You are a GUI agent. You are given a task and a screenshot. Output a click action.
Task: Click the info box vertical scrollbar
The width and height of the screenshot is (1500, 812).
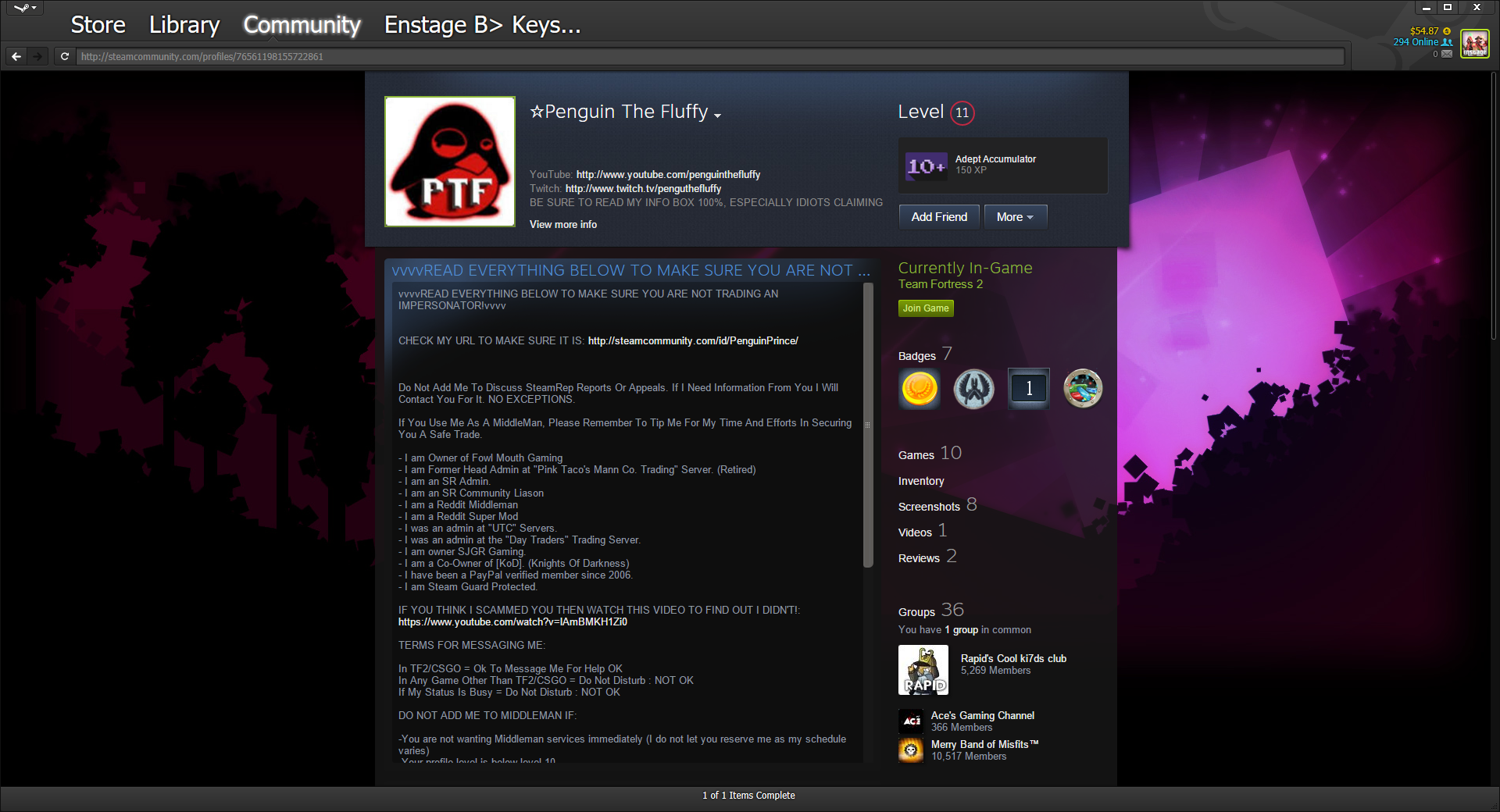(867, 426)
